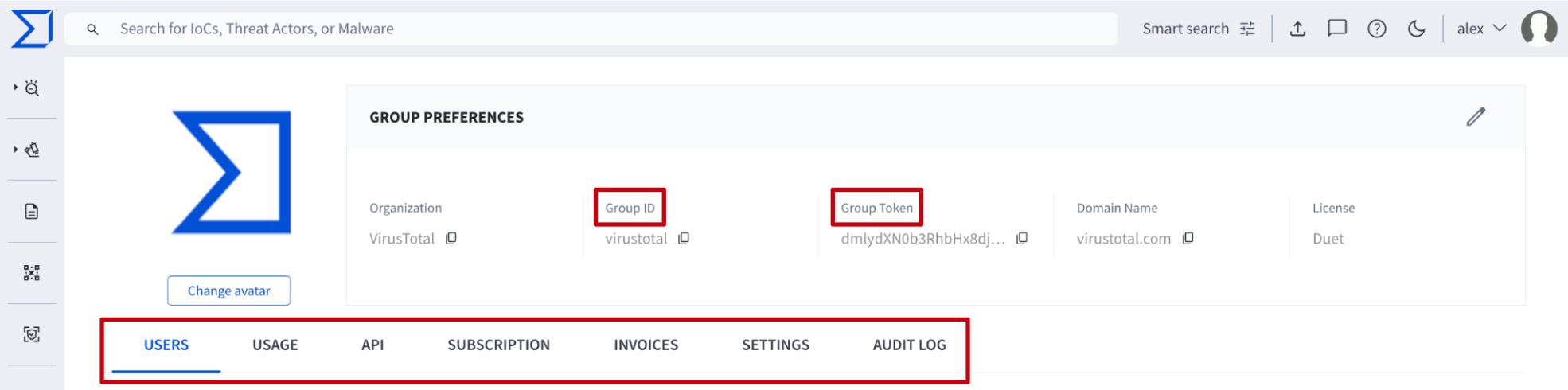Open the shield scan sidebar icon
1568x390 pixels.
[x=32, y=334]
